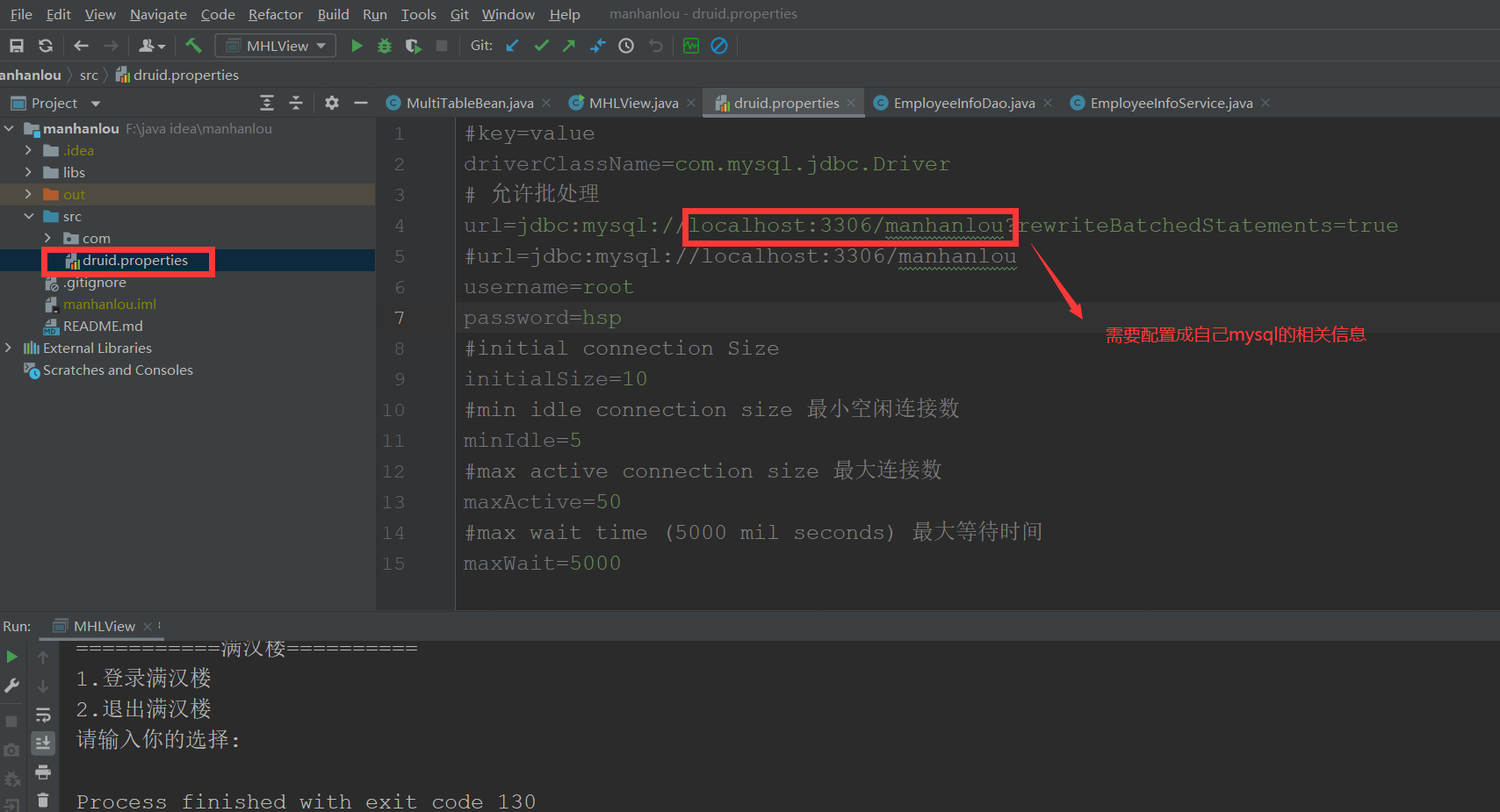Toggle soft-wrap in Run console
Image resolution: width=1500 pixels, height=812 pixels.
click(x=43, y=715)
